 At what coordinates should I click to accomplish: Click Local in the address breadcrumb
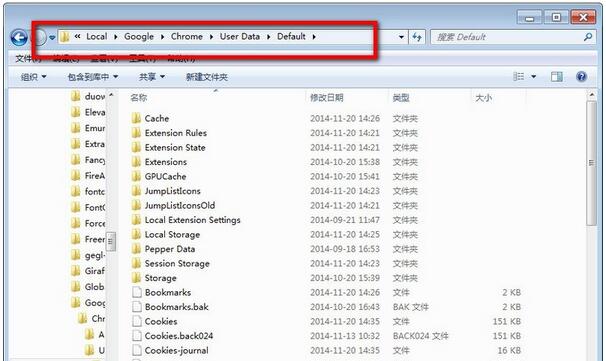pyautogui.click(x=97, y=36)
